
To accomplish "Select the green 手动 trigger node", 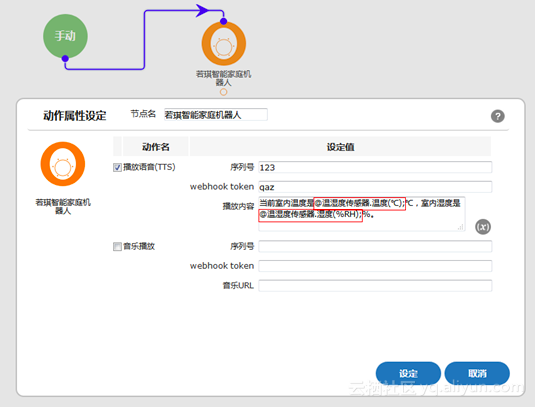I will 65,36.
